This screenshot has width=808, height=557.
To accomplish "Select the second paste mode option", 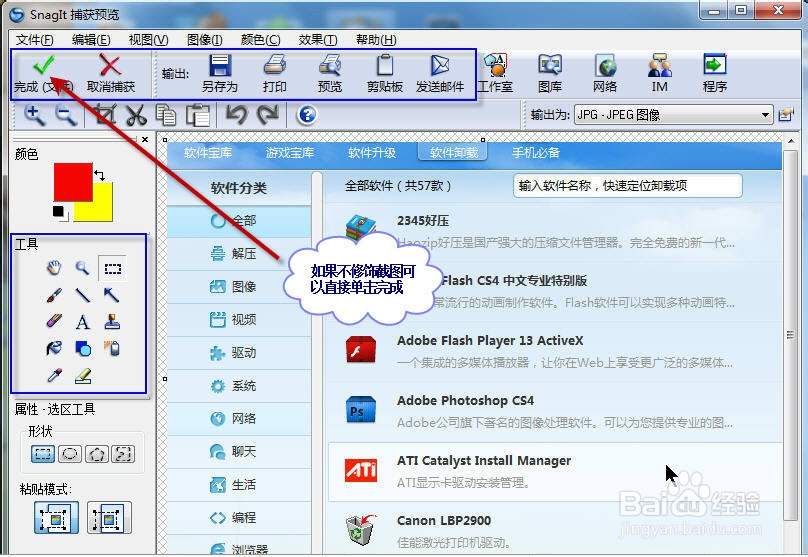I will [x=109, y=517].
